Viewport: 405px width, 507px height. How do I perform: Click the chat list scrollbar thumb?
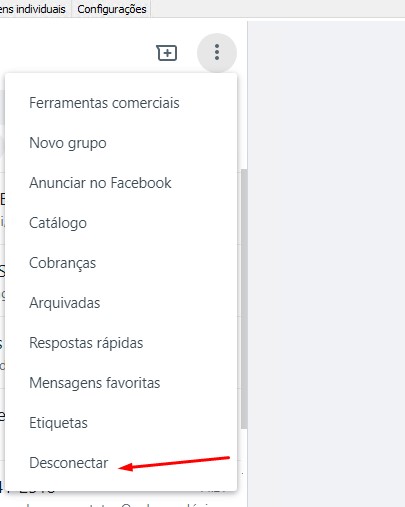click(244, 299)
